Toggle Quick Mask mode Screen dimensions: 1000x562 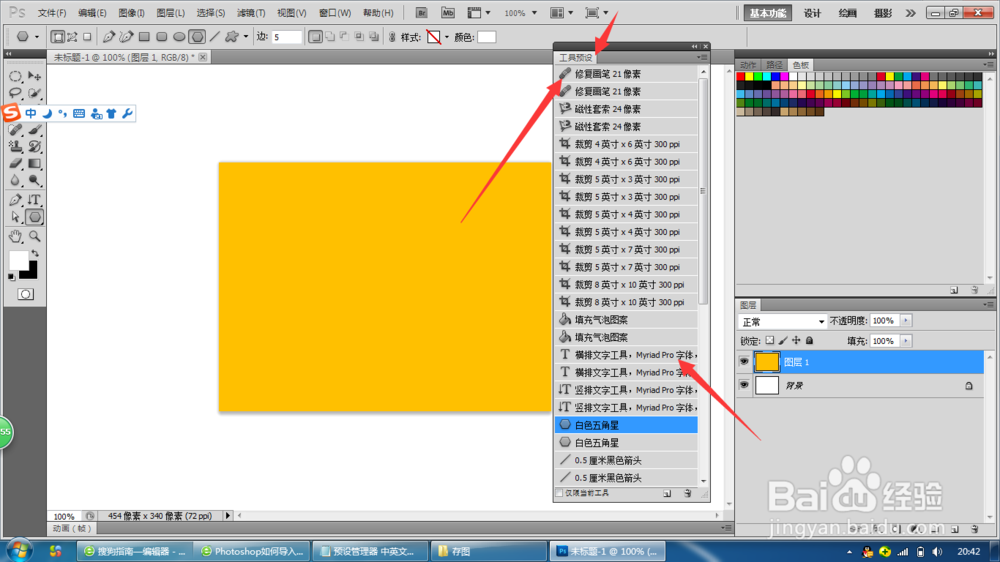(x=26, y=294)
